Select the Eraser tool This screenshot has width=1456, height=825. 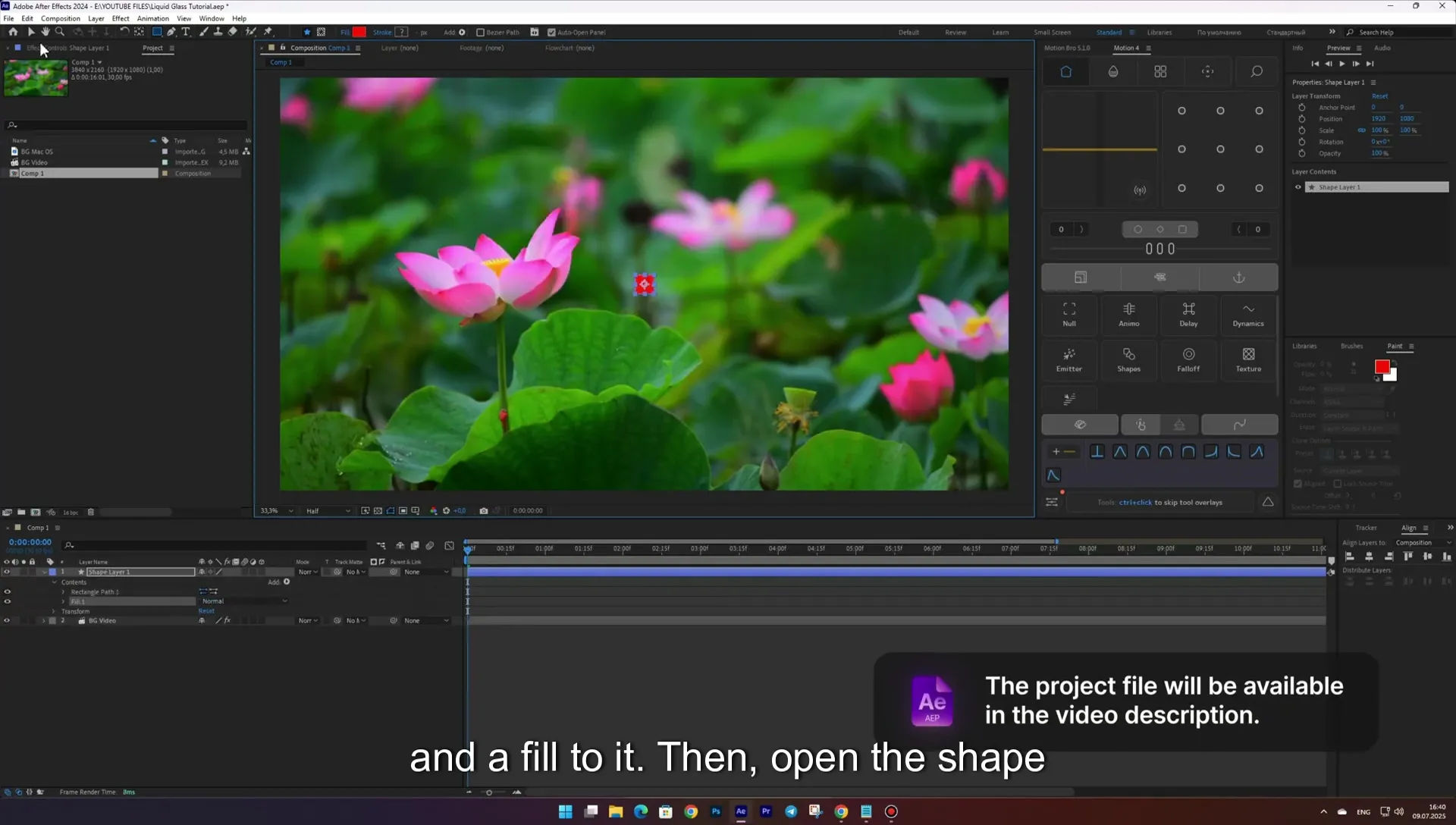coord(233,32)
